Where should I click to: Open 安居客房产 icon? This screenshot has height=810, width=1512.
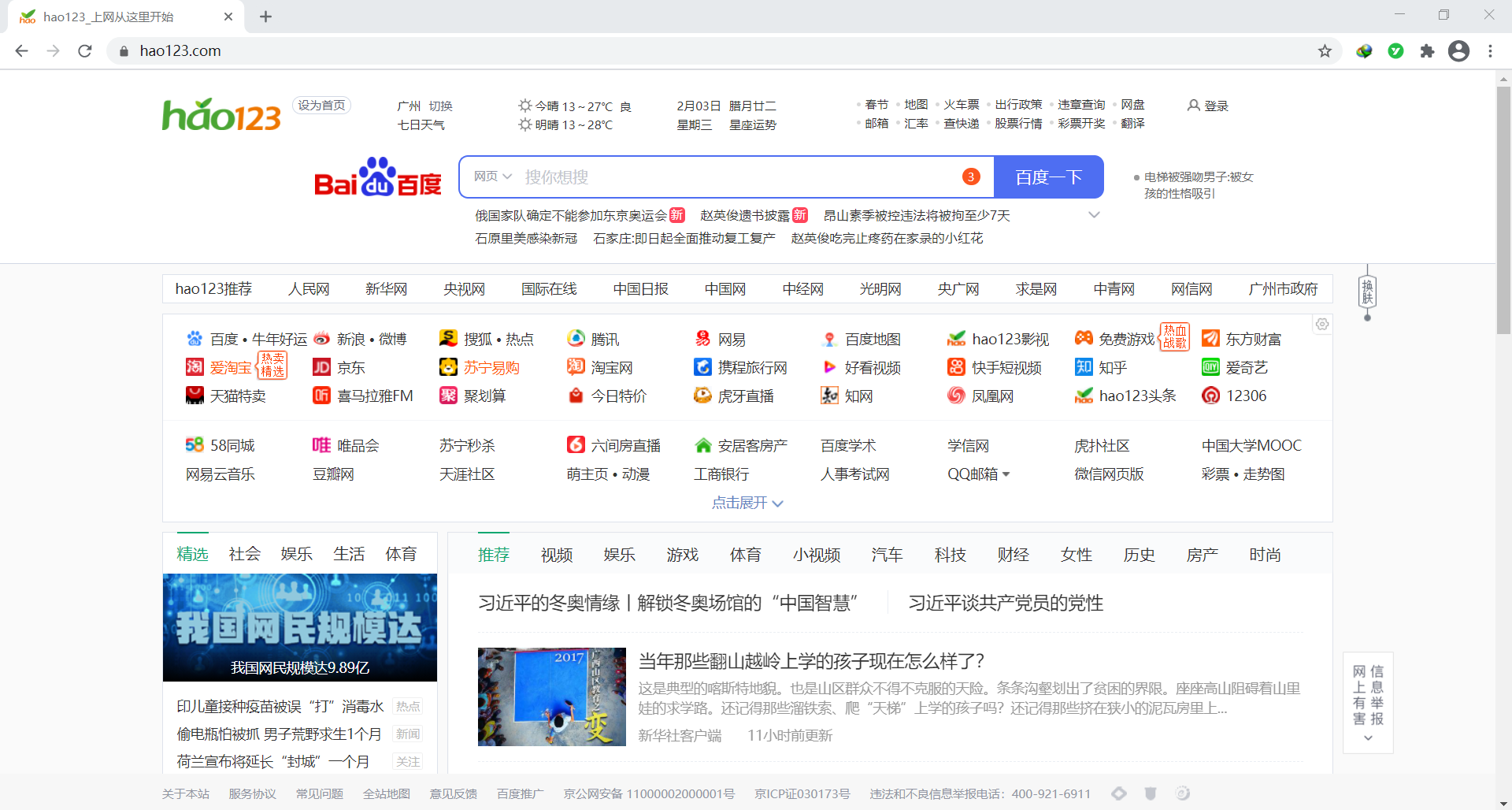[702, 445]
